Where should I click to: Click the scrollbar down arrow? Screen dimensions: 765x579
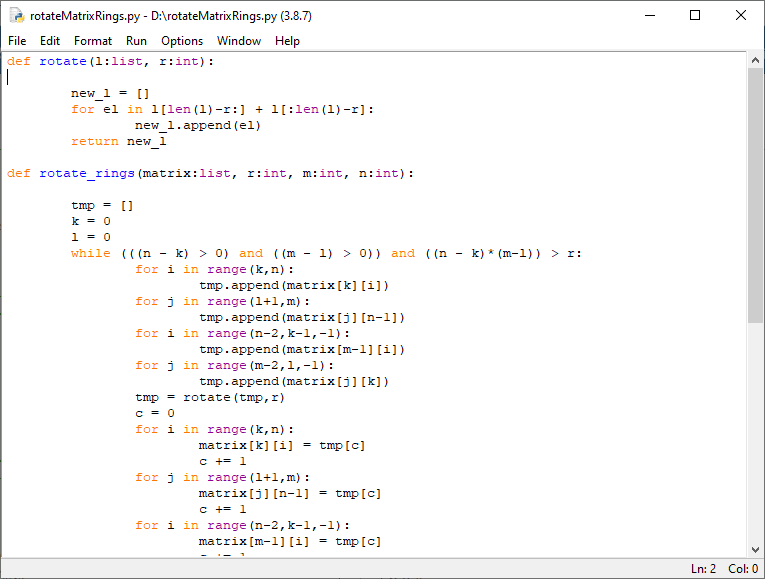(x=755, y=548)
